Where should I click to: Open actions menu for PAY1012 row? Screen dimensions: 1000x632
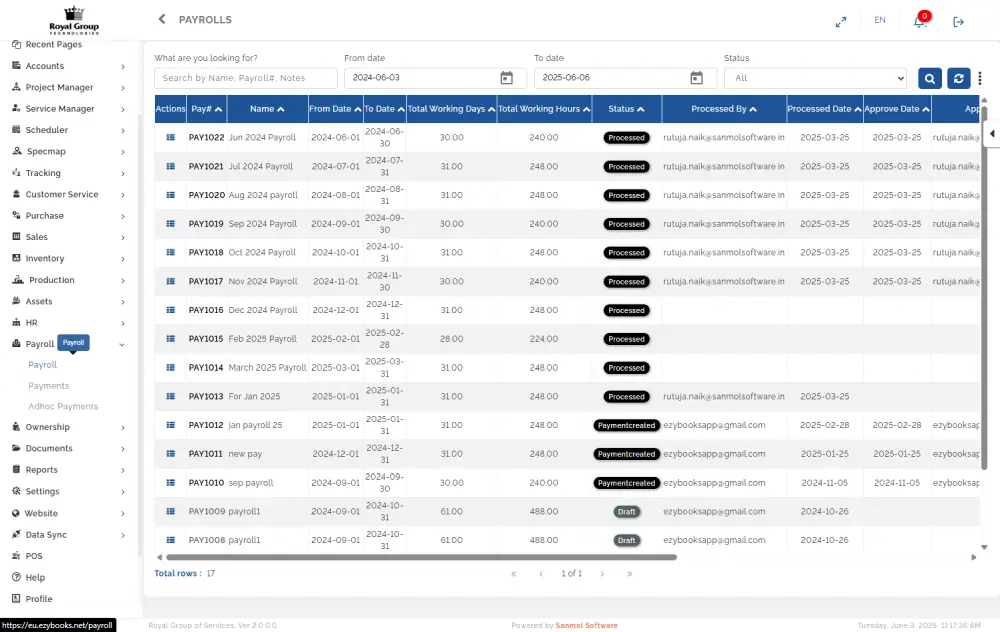click(x=170, y=425)
